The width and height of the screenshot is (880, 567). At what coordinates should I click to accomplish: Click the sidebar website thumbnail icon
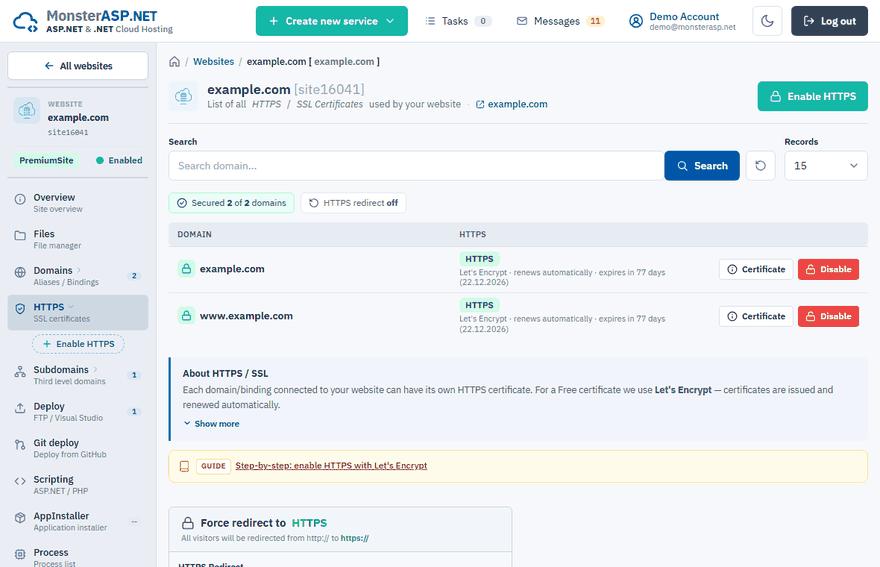point(27,111)
